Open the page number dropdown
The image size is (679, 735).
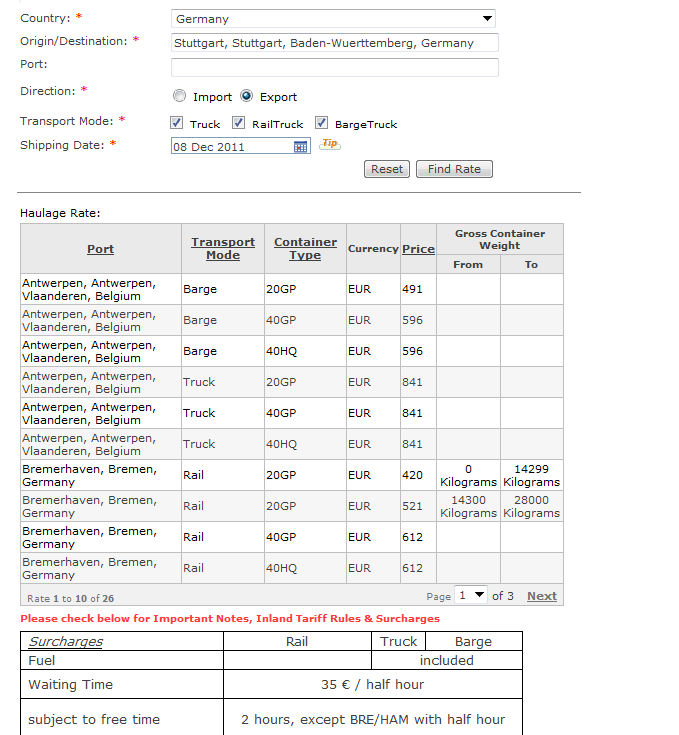470,595
